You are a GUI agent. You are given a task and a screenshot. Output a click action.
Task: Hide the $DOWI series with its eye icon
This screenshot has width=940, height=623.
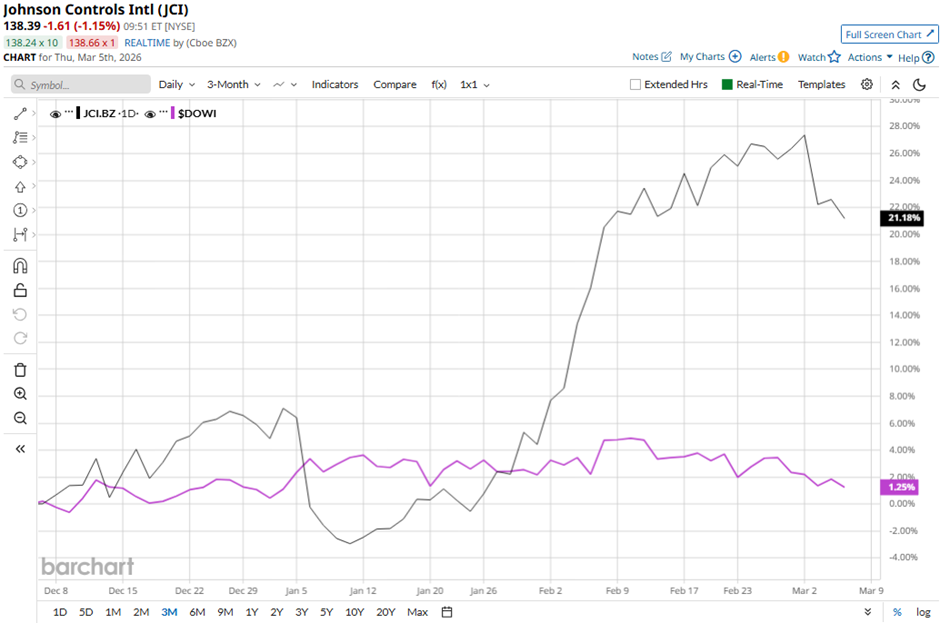coord(150,114)
